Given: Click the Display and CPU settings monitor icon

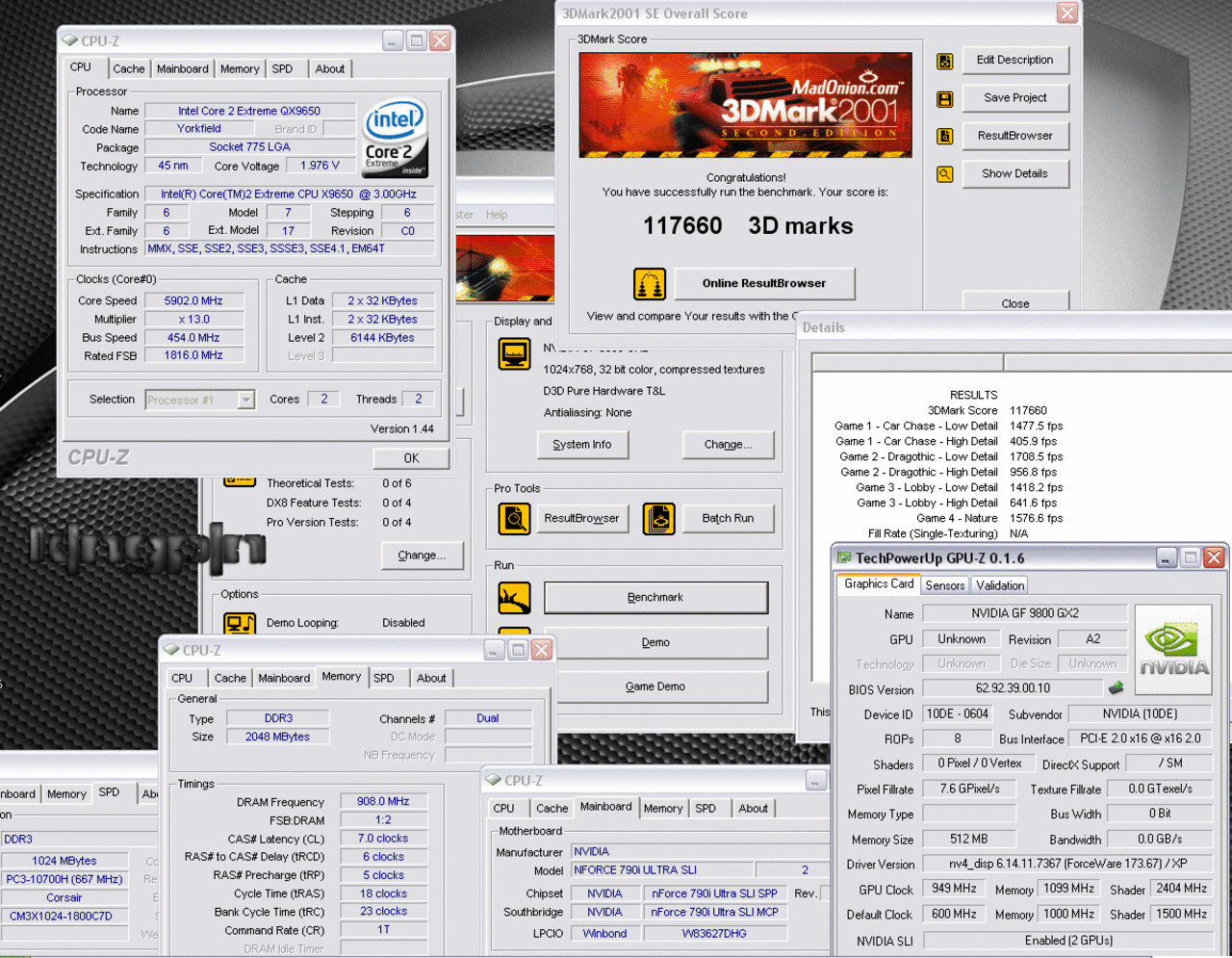Looking at the screenshot, I should point(514,354).
